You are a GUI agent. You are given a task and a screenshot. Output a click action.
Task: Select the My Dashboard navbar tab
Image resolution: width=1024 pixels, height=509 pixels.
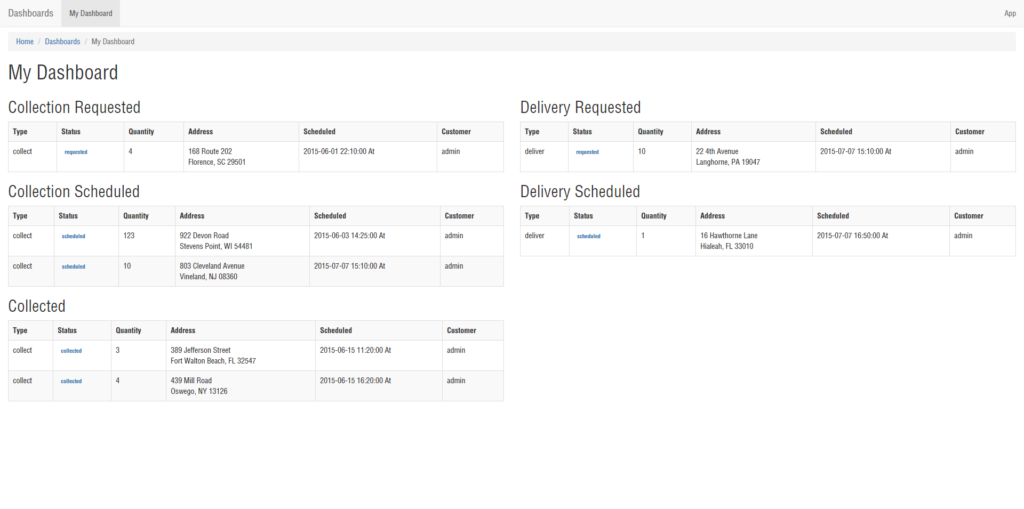(90, 13)
